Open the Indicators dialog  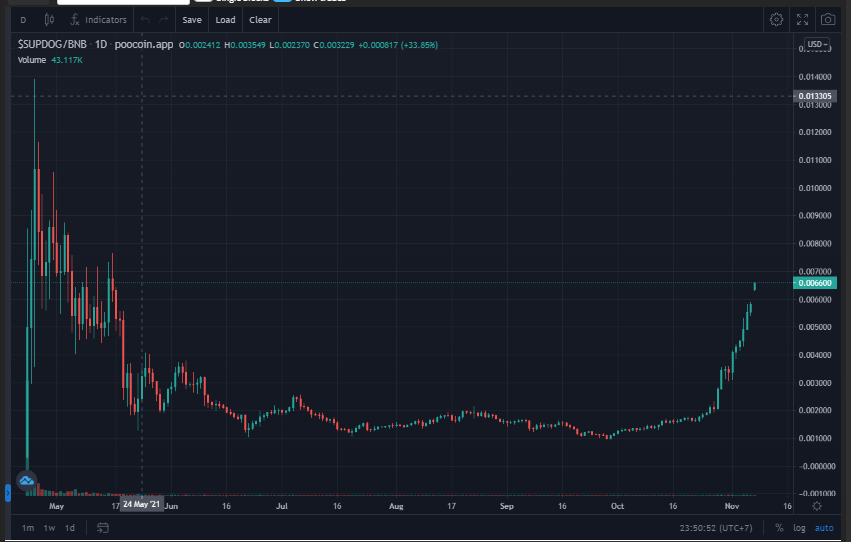click(x=98, y=20)
